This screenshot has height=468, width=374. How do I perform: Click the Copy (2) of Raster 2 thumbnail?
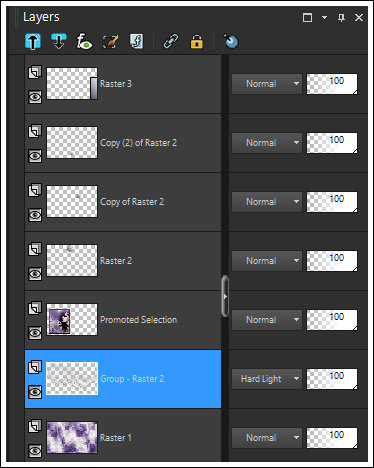click(x=72, y=142)
